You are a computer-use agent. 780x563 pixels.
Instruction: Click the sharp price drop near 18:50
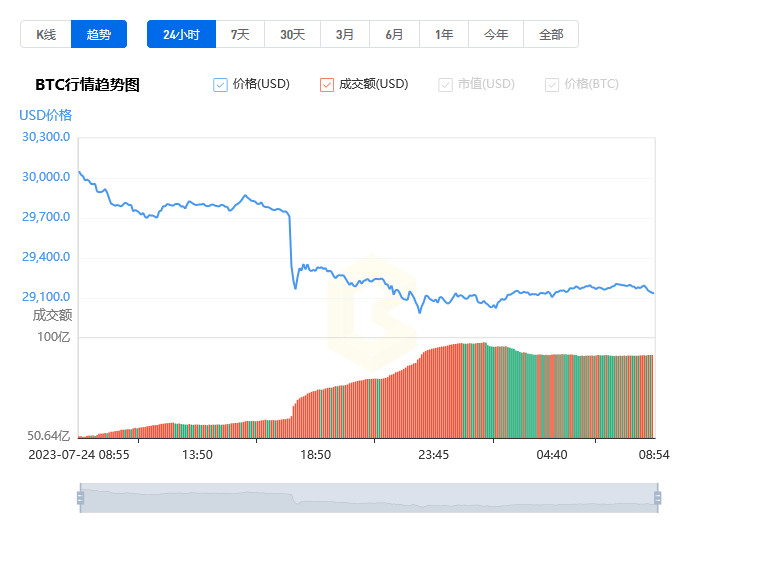(x=291, y=250)
